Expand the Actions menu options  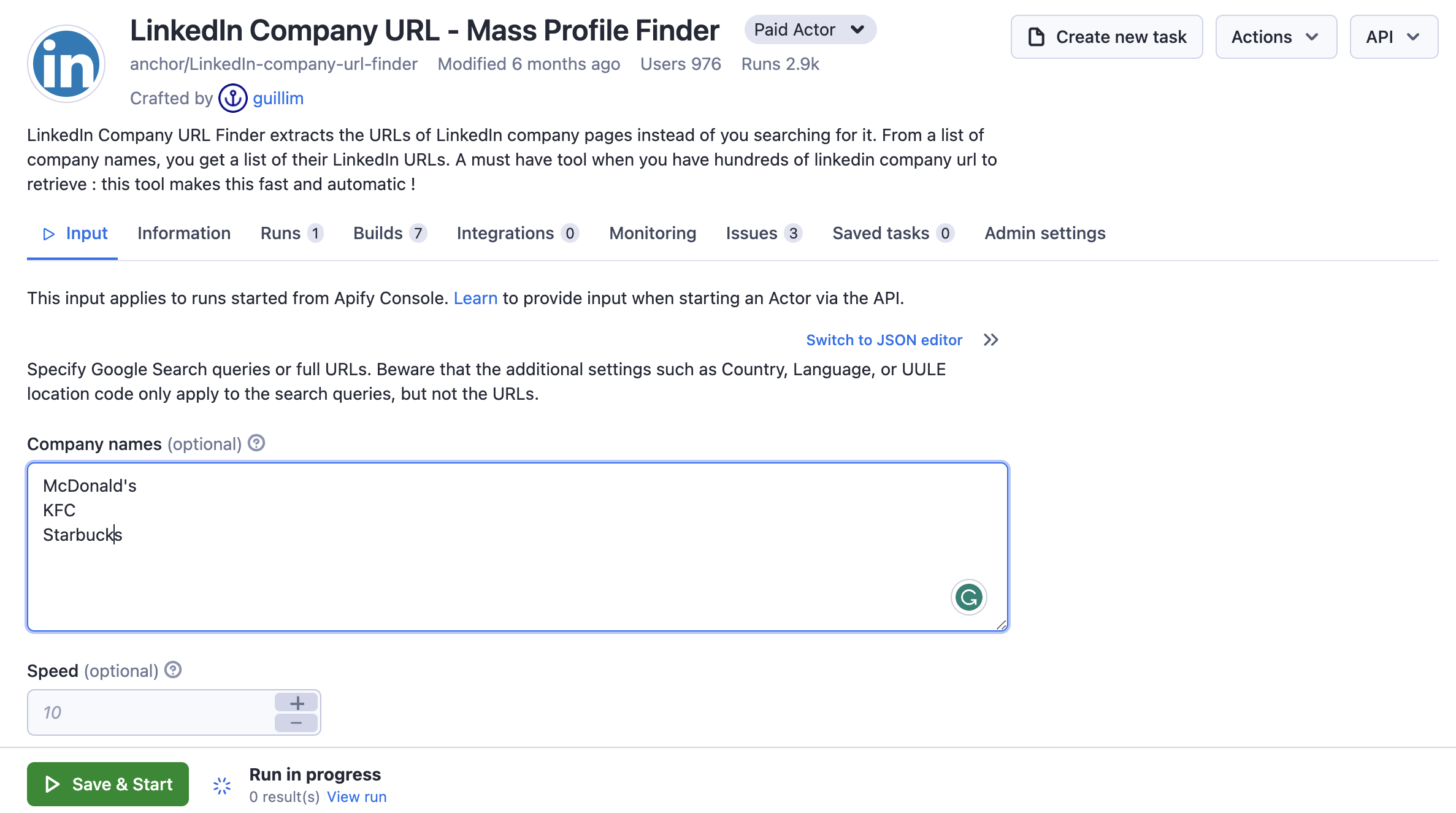click(x=1275, y=38)
